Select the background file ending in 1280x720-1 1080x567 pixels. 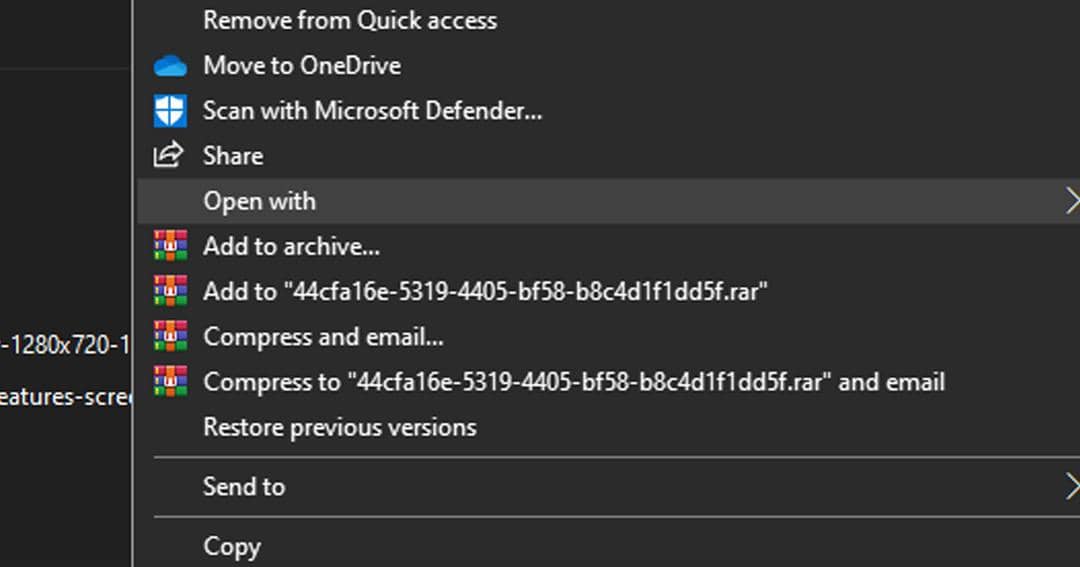click(x=65, y=346)
